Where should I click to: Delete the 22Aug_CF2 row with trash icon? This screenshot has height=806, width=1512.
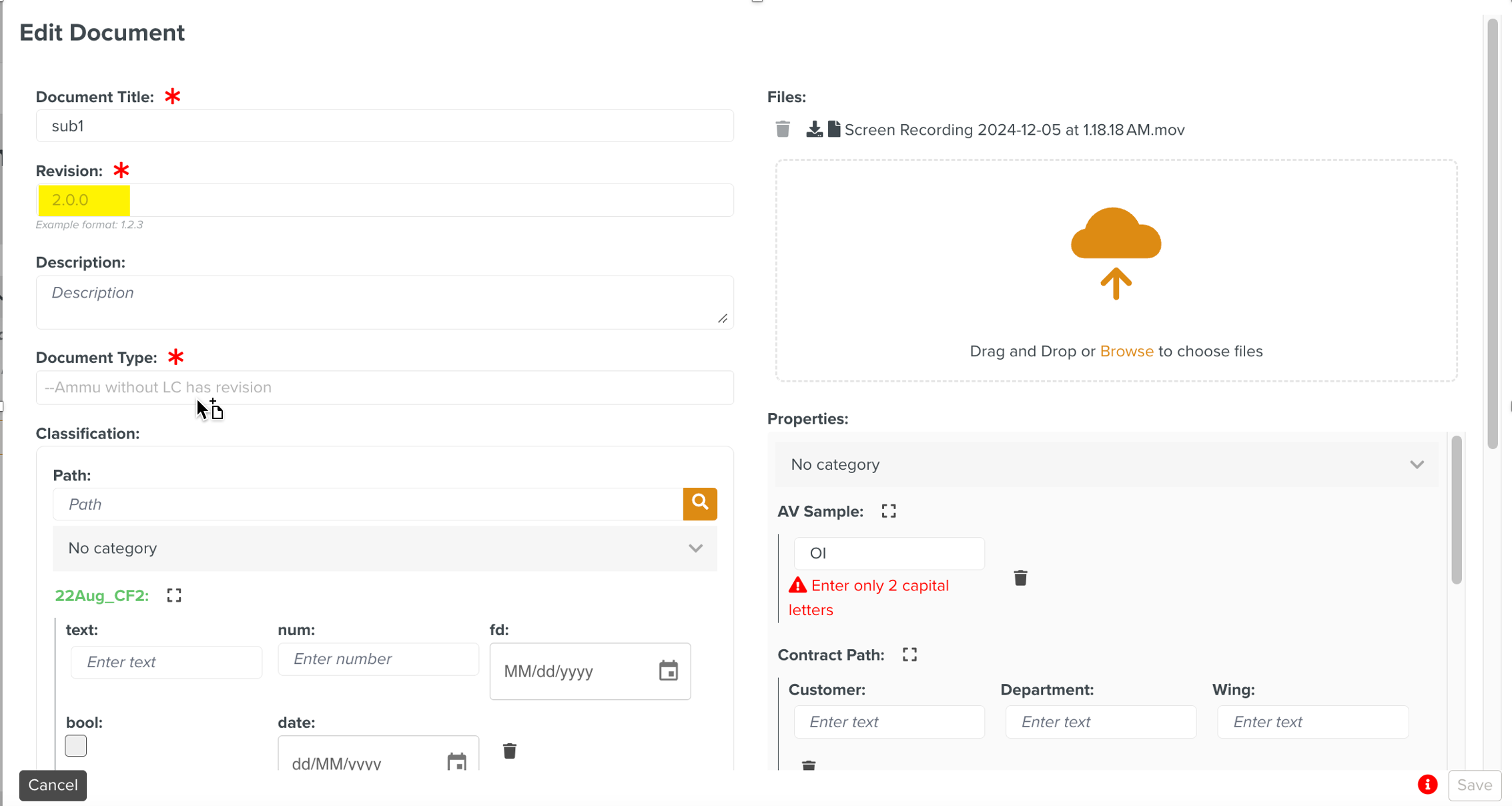click(x=510, y=751)
